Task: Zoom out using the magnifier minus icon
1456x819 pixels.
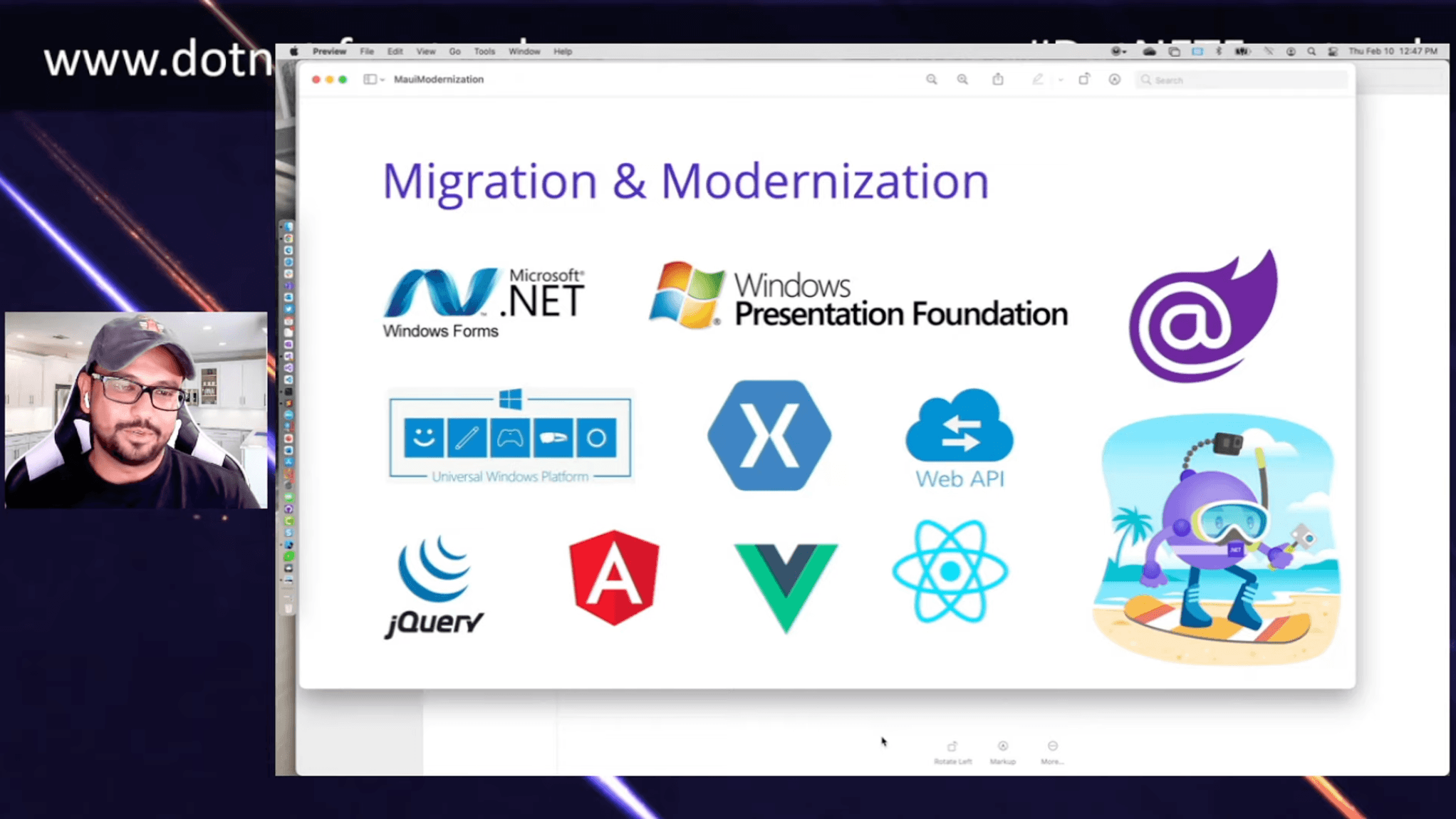Action: [931, 80]
